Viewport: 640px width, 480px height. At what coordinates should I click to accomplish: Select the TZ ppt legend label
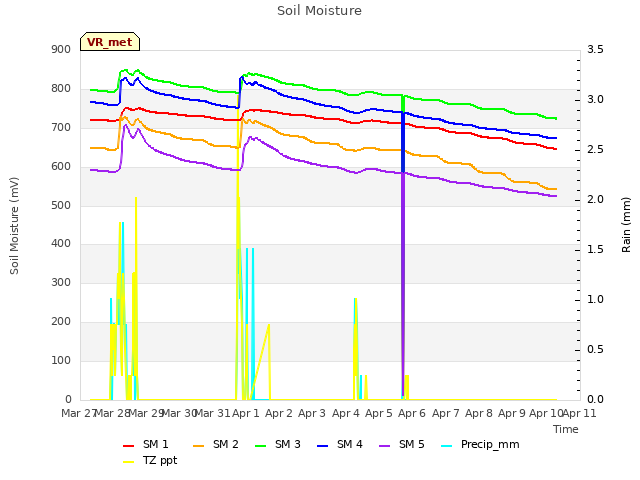pyautogui.click(x=160, y=461)
